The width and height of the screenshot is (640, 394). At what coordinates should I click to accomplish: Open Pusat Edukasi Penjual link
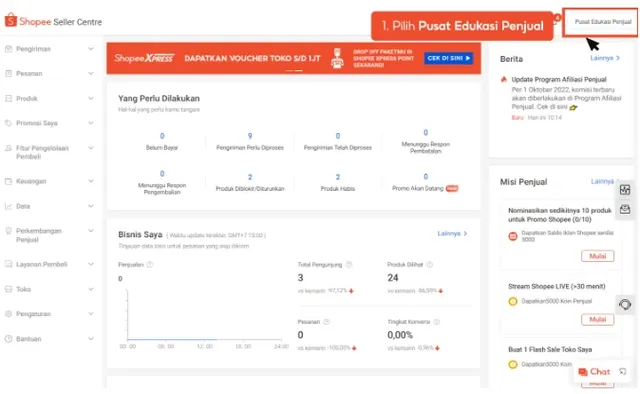click(603, 22)
